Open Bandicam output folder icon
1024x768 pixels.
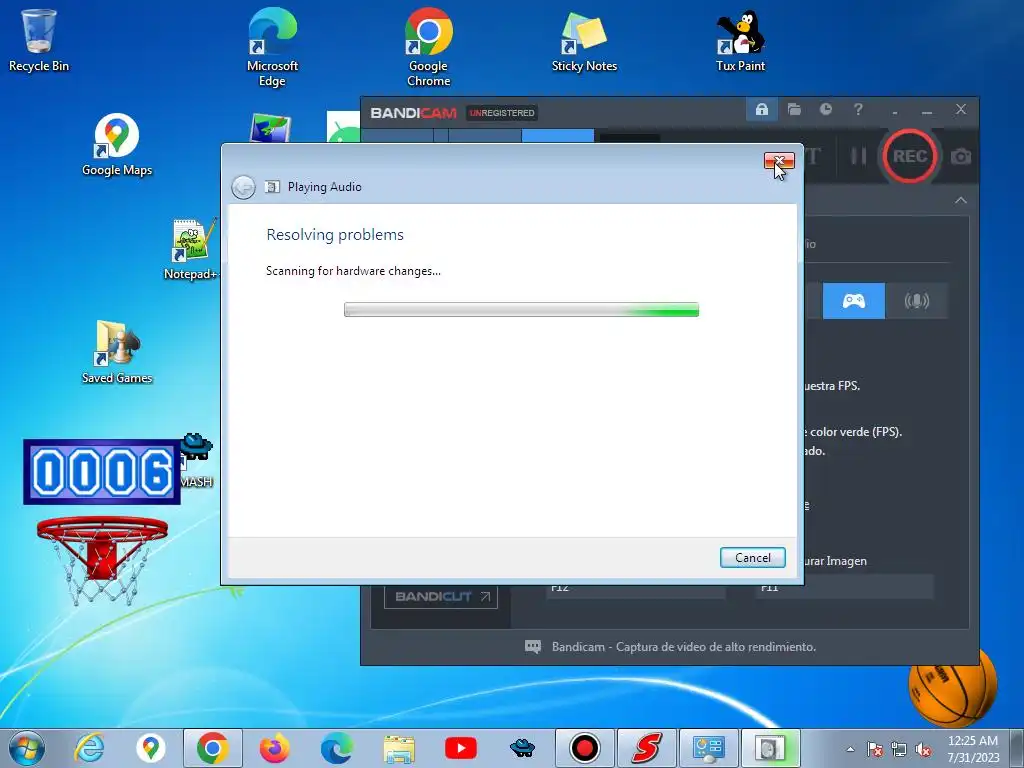(x=794, y=109)
